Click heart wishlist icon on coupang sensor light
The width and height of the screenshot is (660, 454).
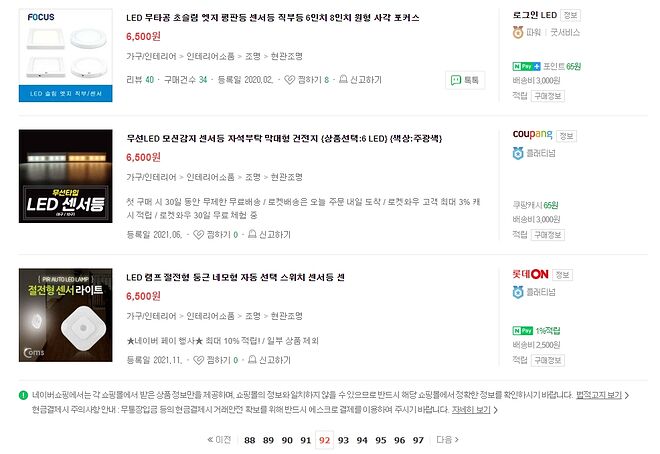[x=198, y=234]
